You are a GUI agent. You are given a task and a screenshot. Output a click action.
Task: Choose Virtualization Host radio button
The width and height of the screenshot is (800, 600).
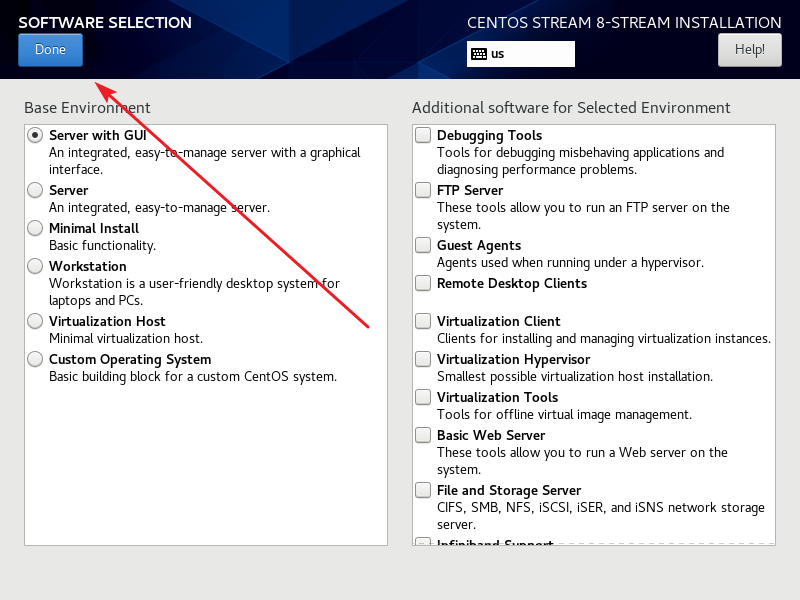tap(35, 321)
